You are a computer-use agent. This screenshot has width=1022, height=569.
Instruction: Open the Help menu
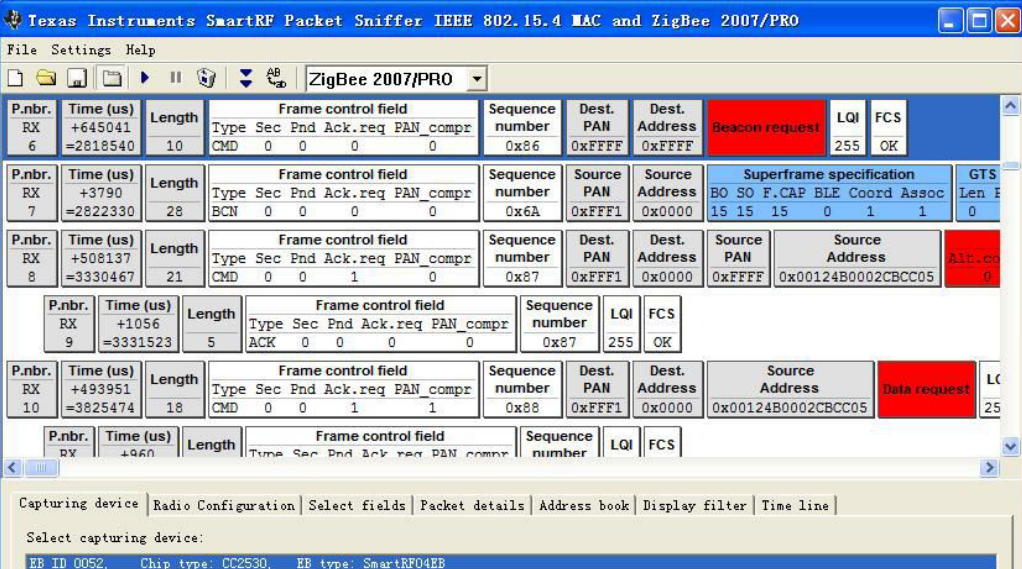140,50
